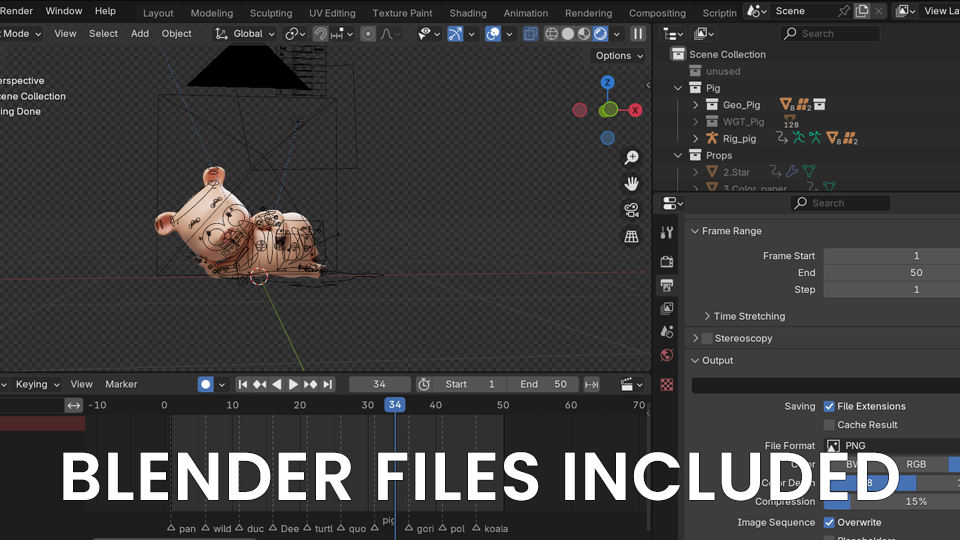Screen dimensions: 960x540
Task: Select rendered viewport shading
Action: (x=601, y=34)
